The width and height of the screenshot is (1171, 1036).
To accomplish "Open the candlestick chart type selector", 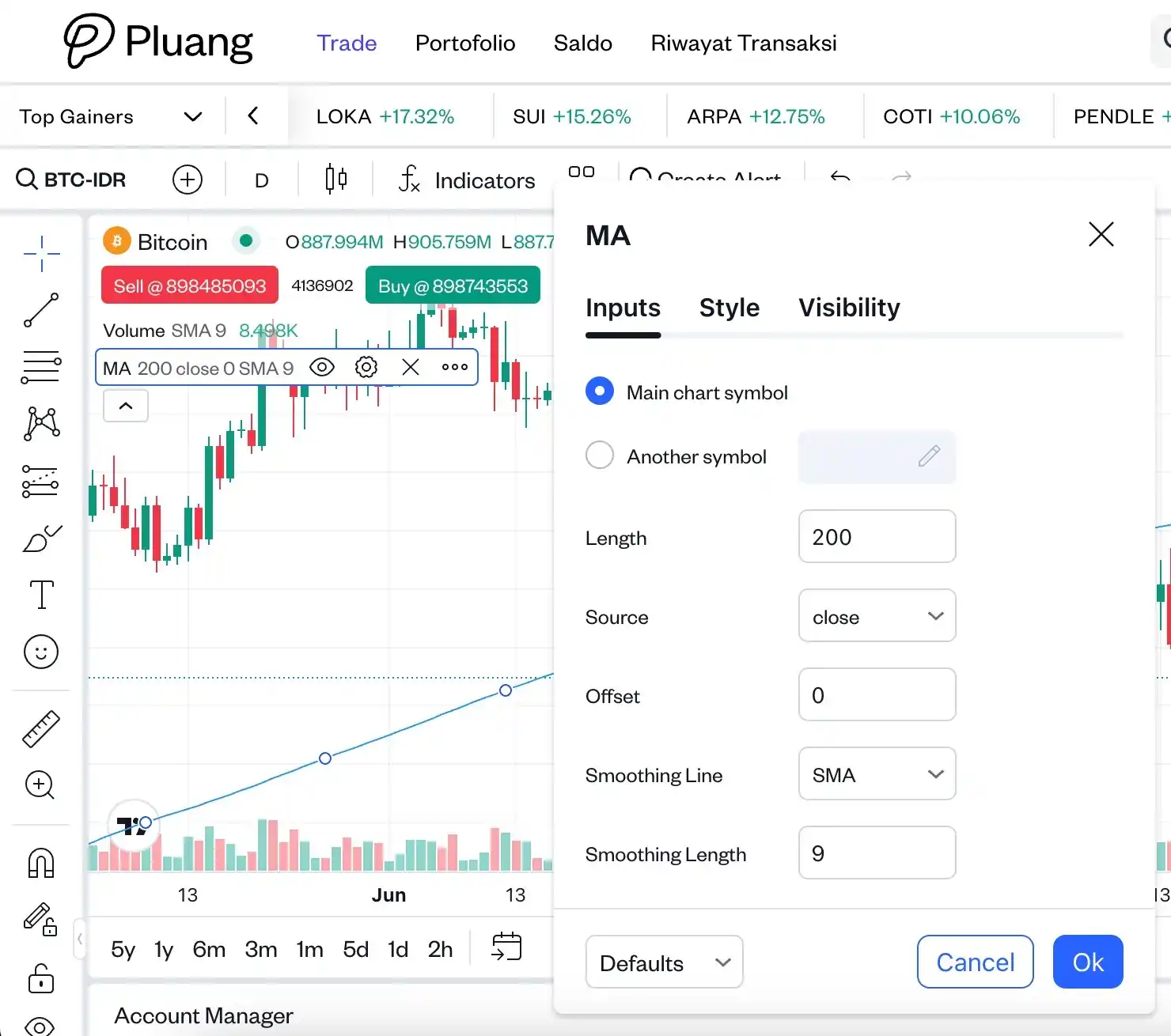I will [x=336, y=180].
